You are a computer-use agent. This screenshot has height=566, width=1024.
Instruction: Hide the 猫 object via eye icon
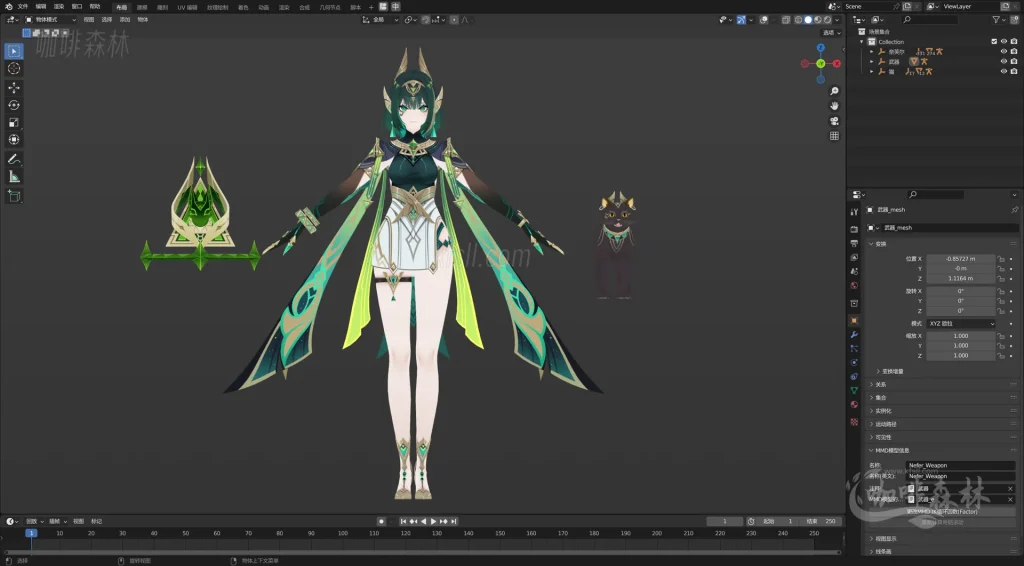point(1004,71)
